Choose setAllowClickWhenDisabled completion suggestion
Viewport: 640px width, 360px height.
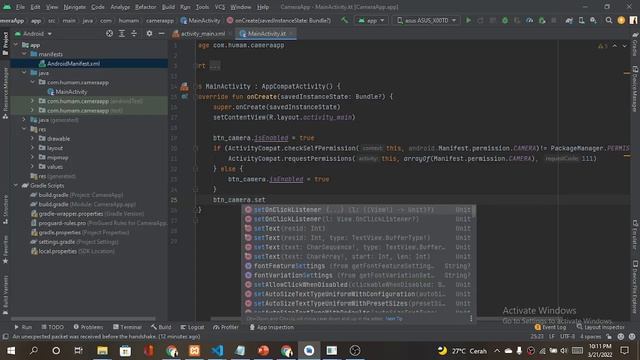click(x=358, y=285)
